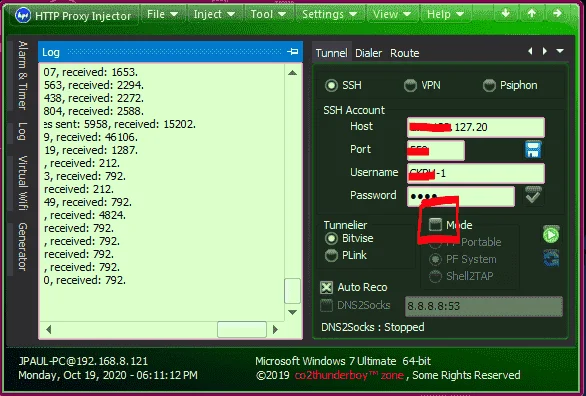Open the View menu
This screenshot has width=586, height=396.
pos(392,14)
